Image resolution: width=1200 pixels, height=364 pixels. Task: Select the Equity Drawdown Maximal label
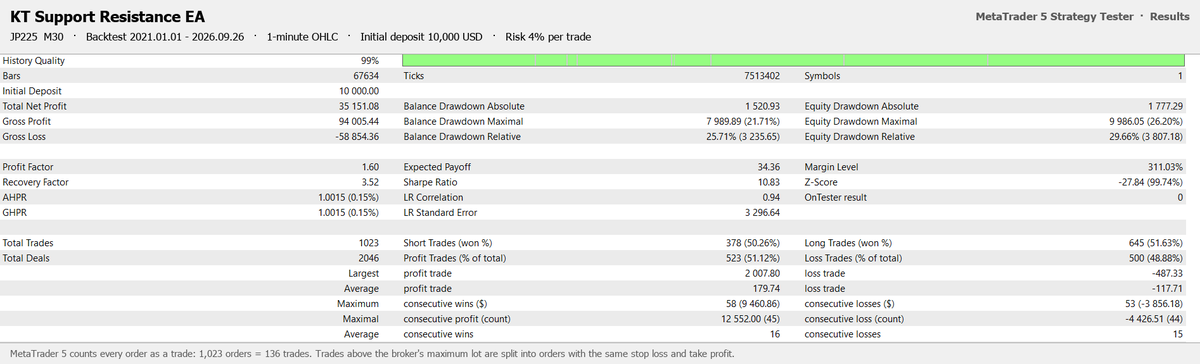pyautogui.click(x=861, y=121)
